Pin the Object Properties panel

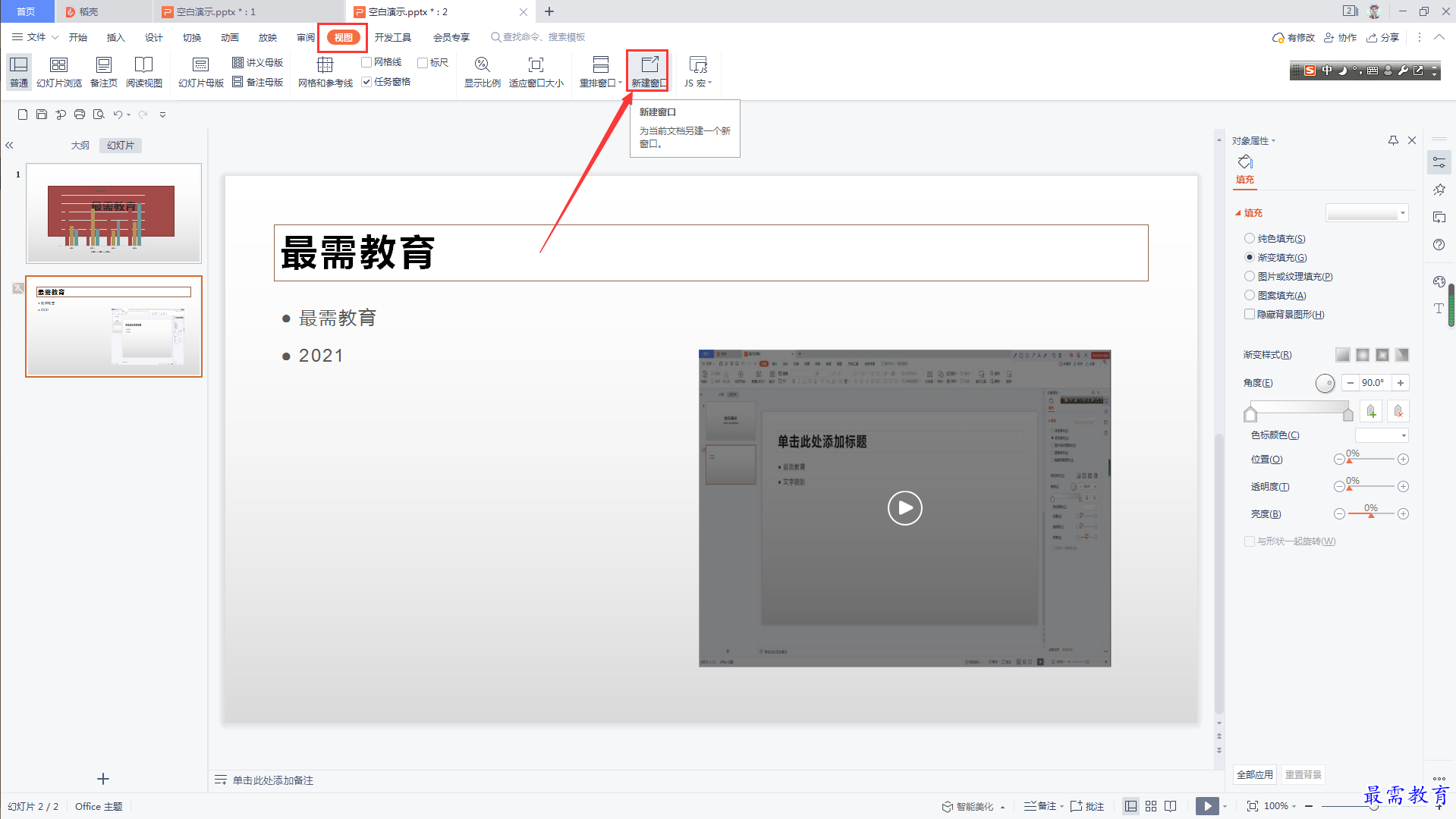[1393, 140]
